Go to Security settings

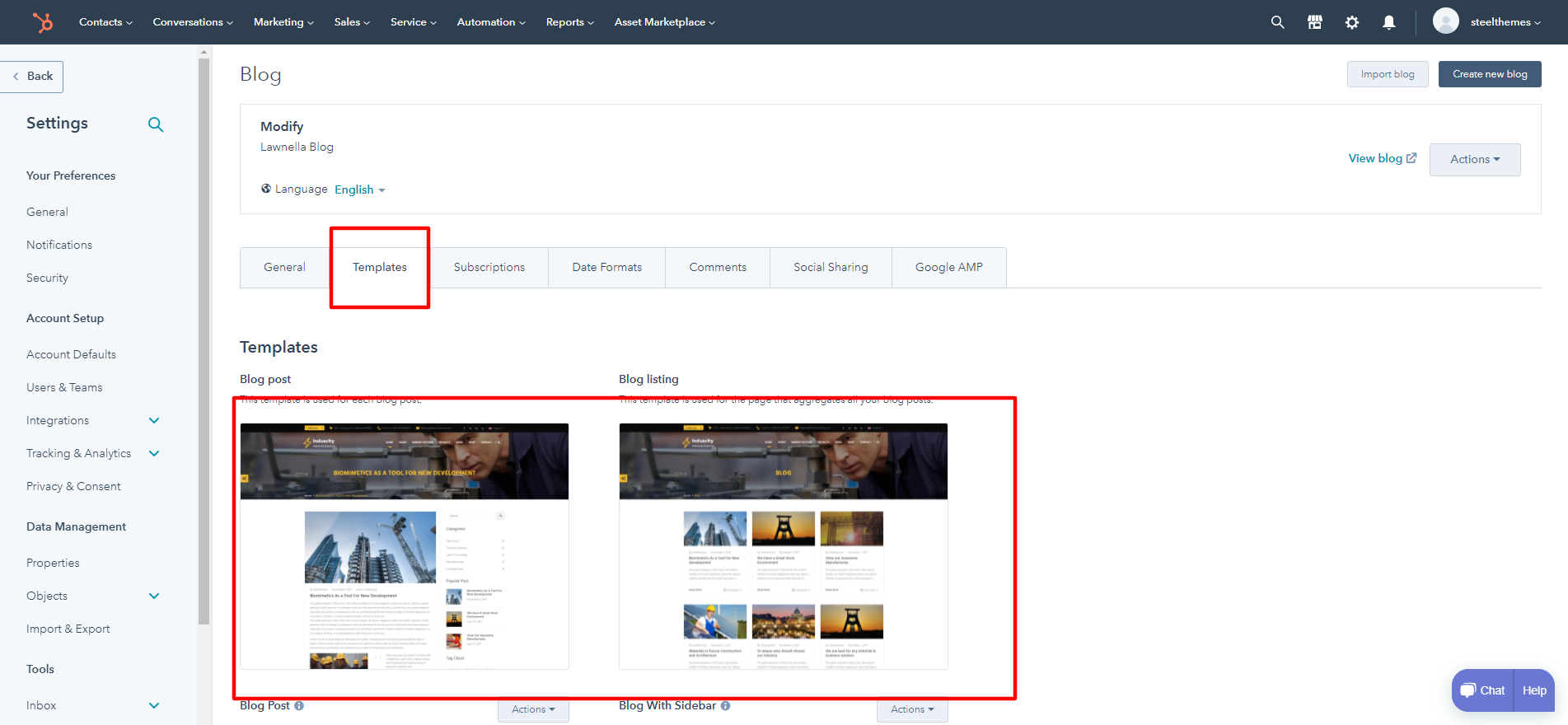click(x=47, y=278)
